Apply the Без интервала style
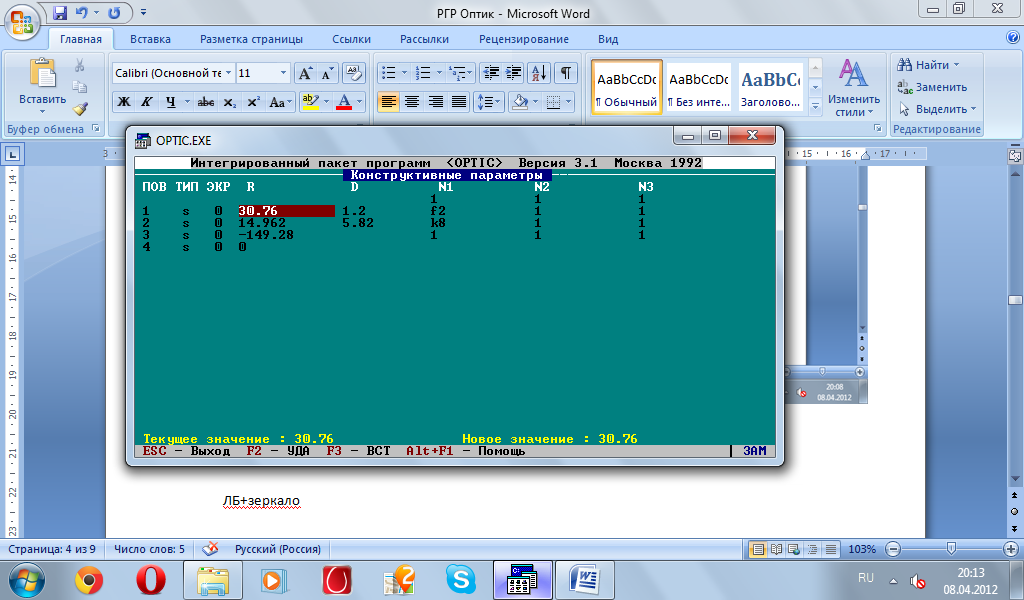 point(698,87)
